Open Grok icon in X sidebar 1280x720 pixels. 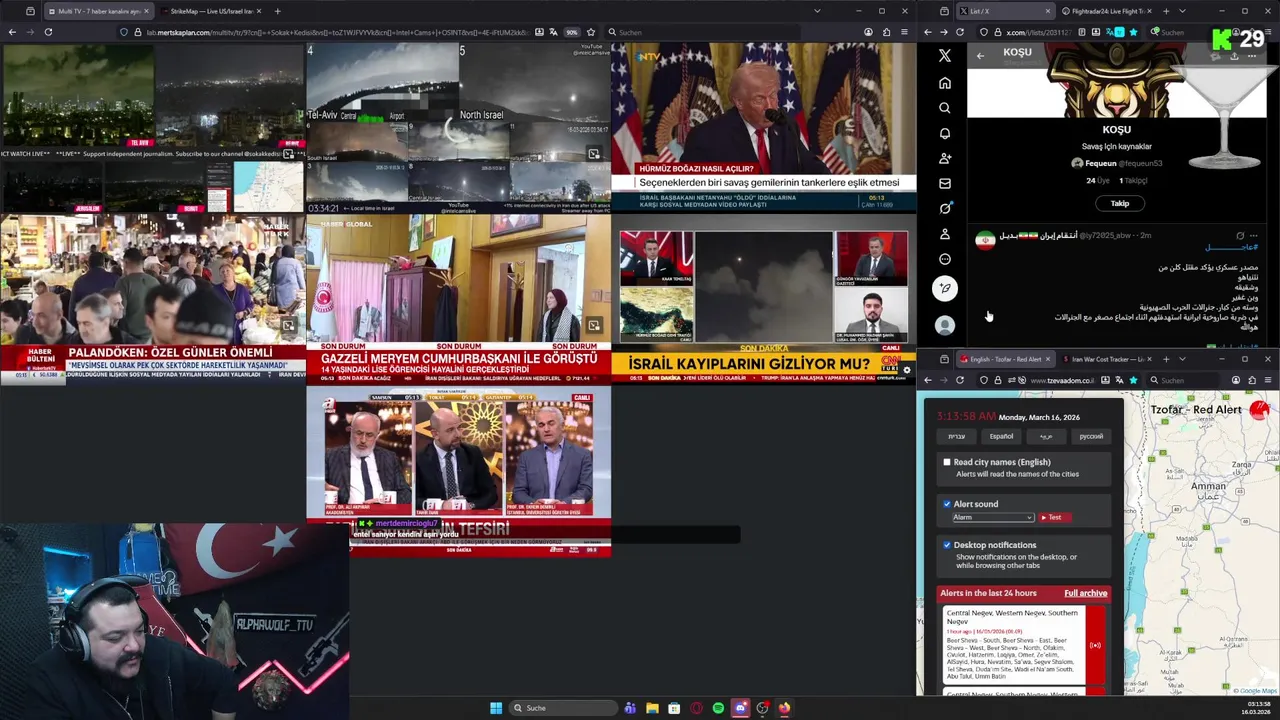[945, 208]
